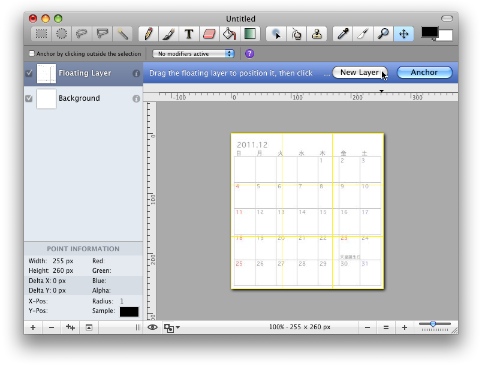Select the paint bucket fill tool
The image size is (482, 370).
tap(229, 34)
